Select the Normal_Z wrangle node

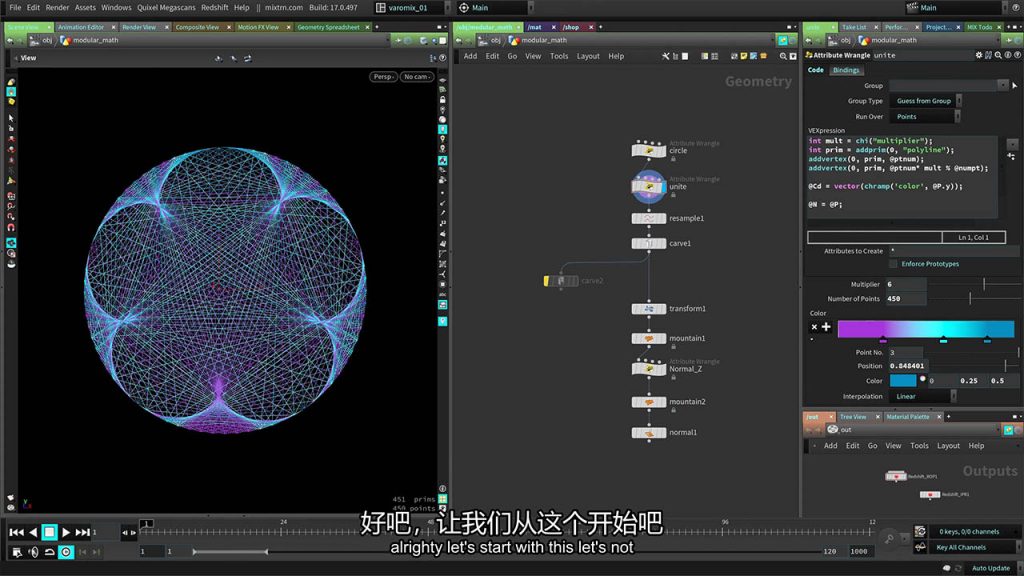tap(648, 368)
